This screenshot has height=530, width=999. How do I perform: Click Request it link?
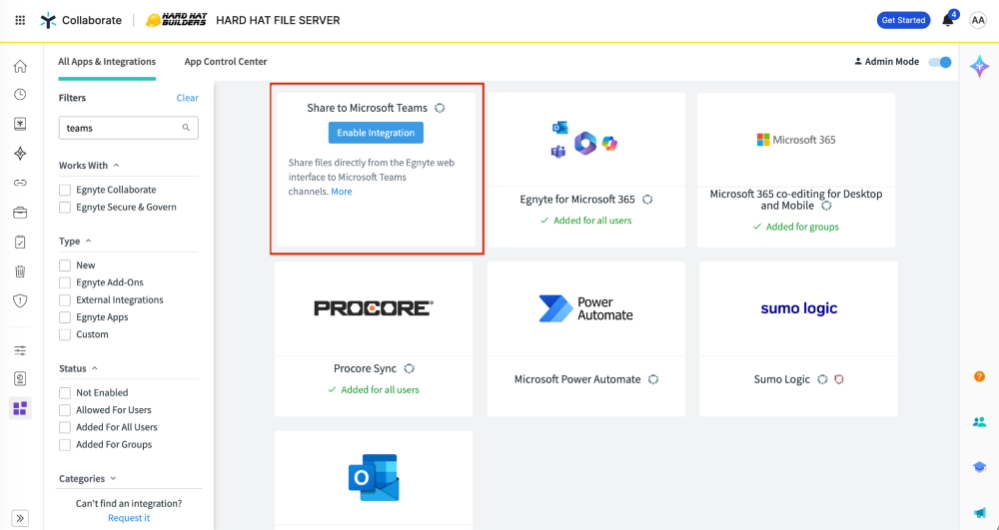(129, 518)
